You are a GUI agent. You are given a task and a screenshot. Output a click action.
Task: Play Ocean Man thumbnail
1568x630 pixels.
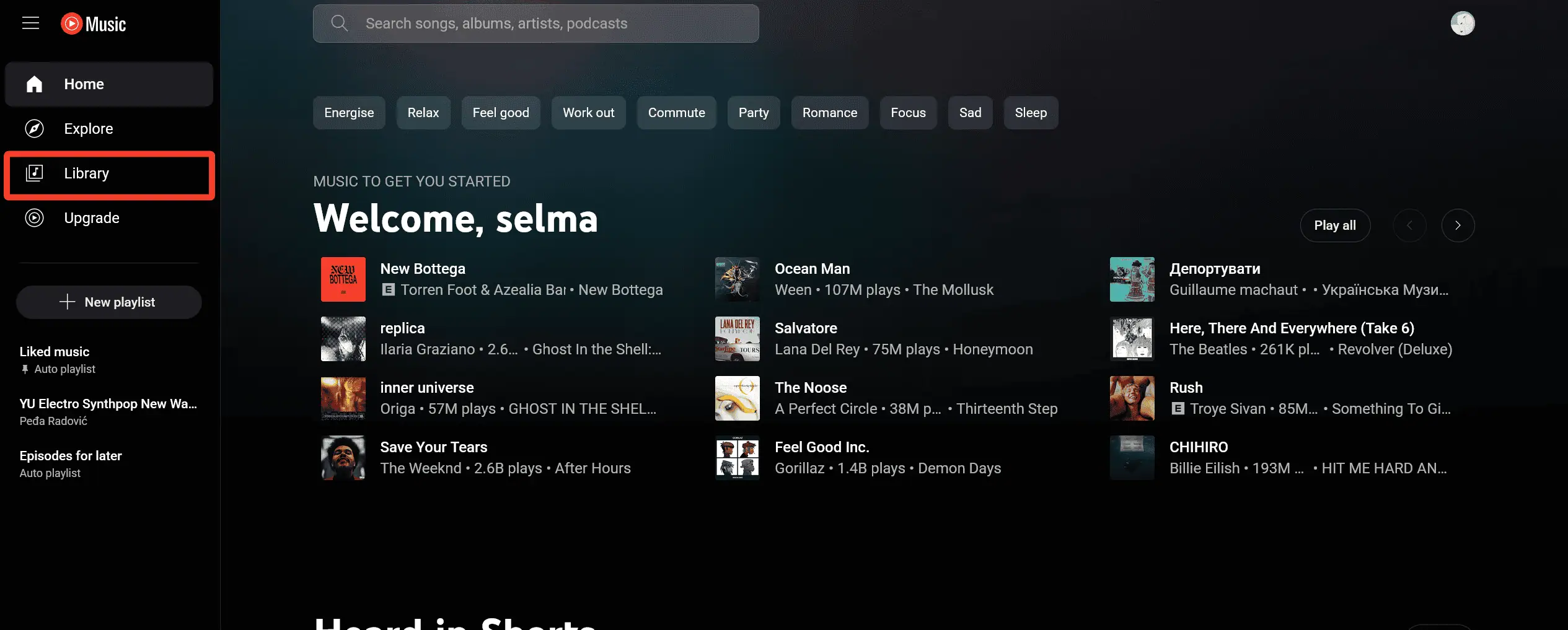[738, 279]
